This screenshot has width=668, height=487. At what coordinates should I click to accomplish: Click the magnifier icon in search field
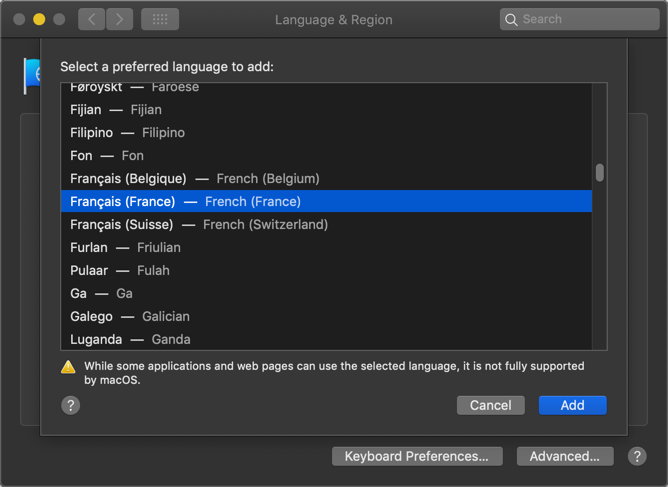pos(511,19)
